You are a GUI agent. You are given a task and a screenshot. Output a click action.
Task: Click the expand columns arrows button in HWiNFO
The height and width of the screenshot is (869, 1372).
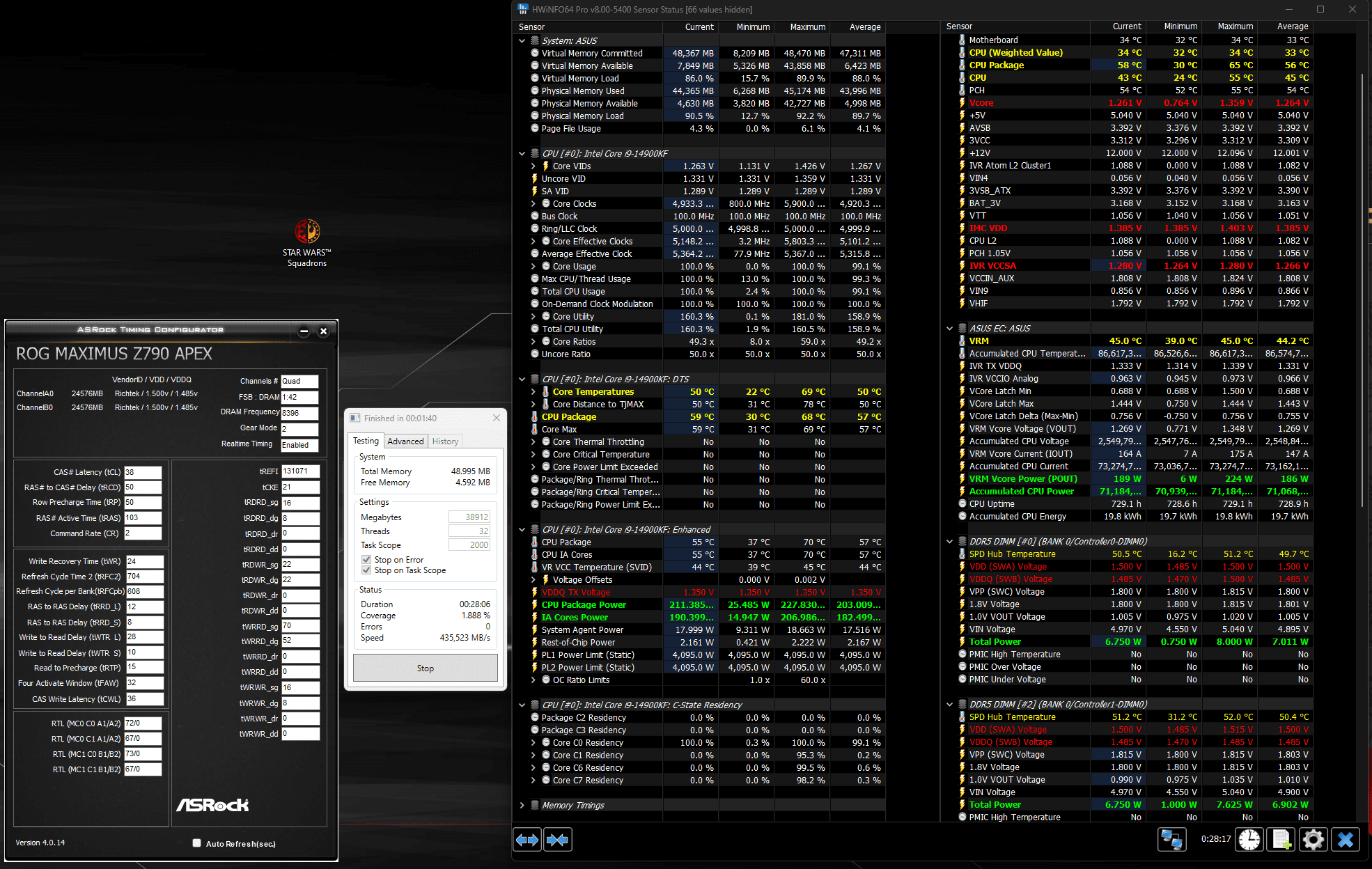[x=527, y=840]
